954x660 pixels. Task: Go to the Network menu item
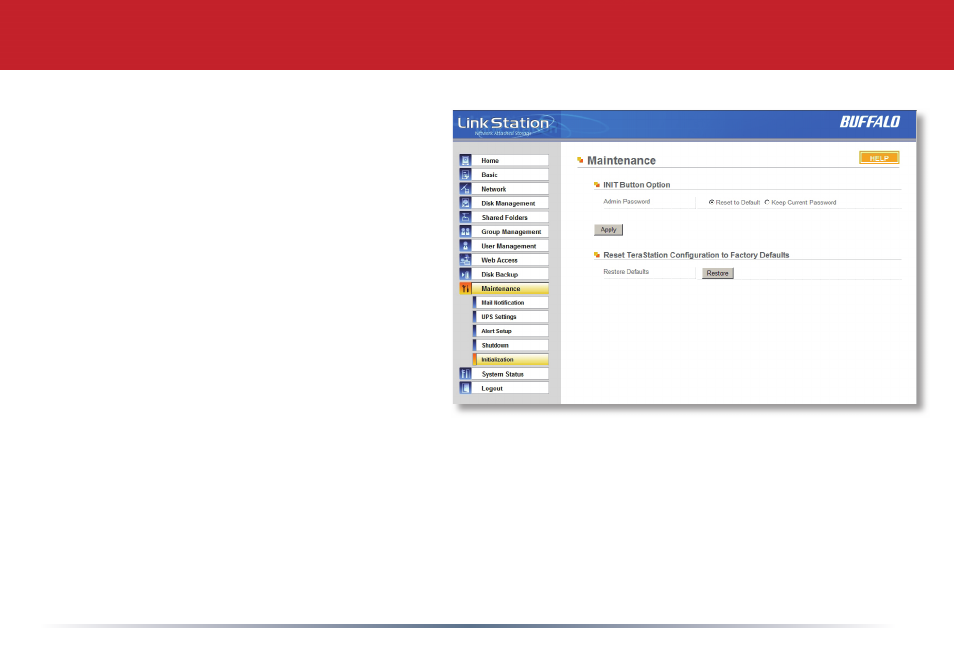pos(510,189)
